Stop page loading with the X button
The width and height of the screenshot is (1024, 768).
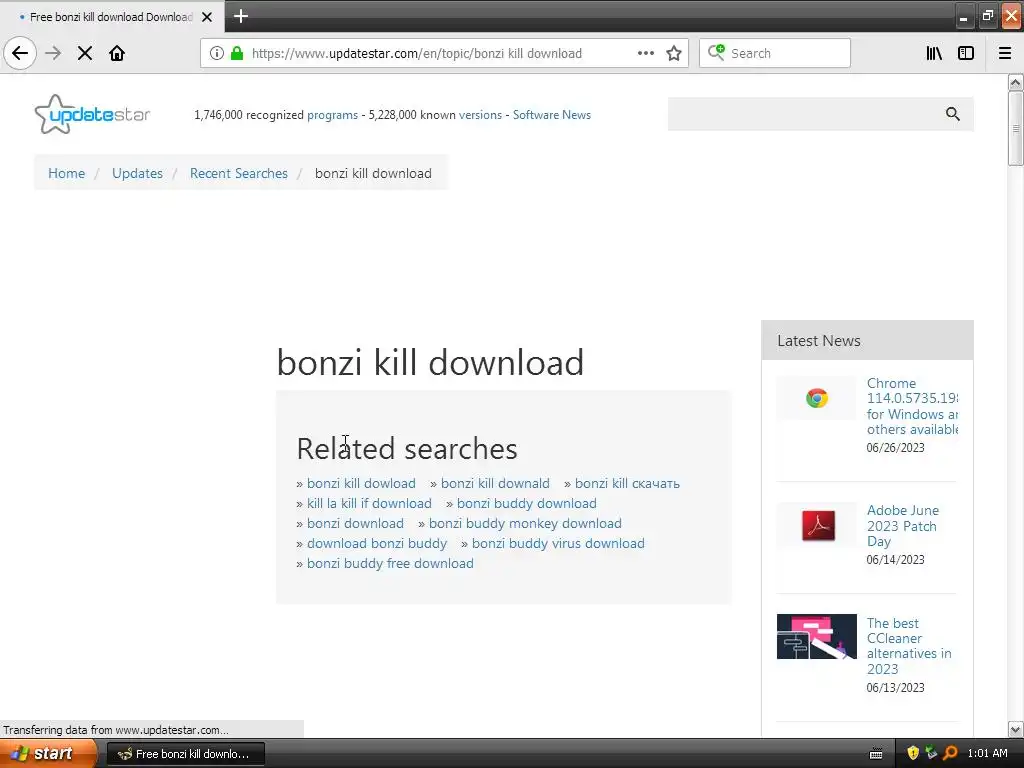(85, 53)
